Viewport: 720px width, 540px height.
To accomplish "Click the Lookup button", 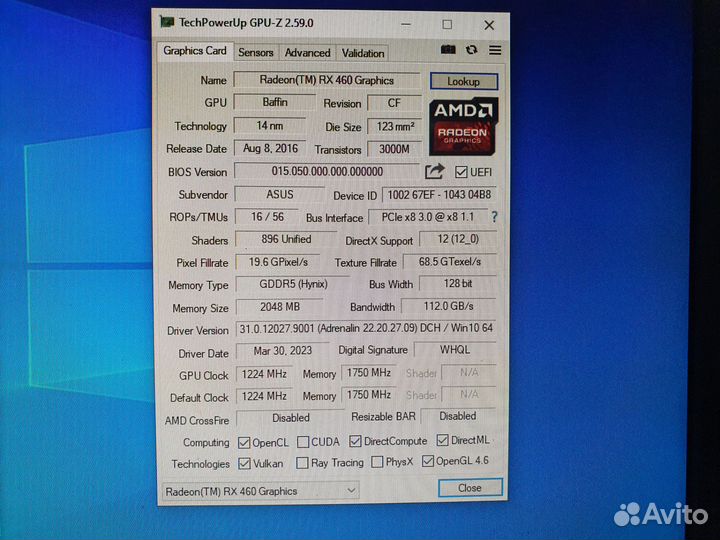I will click(464, 81).
